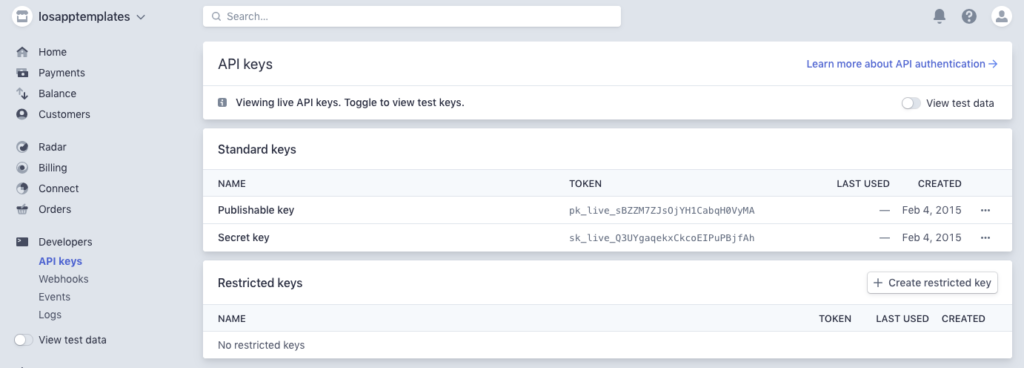The width and height of the screenshot is (1024, 368).
Task: Click the losapptemplates store account icon
Action: coord(22,16)
